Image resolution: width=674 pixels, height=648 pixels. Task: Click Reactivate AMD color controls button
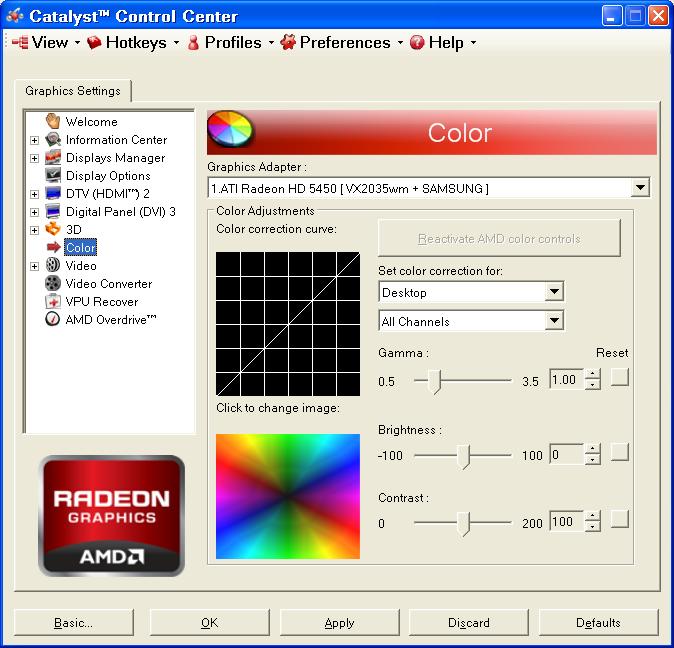point(499,238)
